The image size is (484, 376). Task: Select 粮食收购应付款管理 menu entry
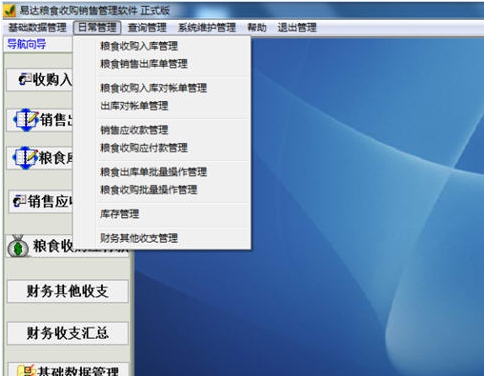[144, 148]
